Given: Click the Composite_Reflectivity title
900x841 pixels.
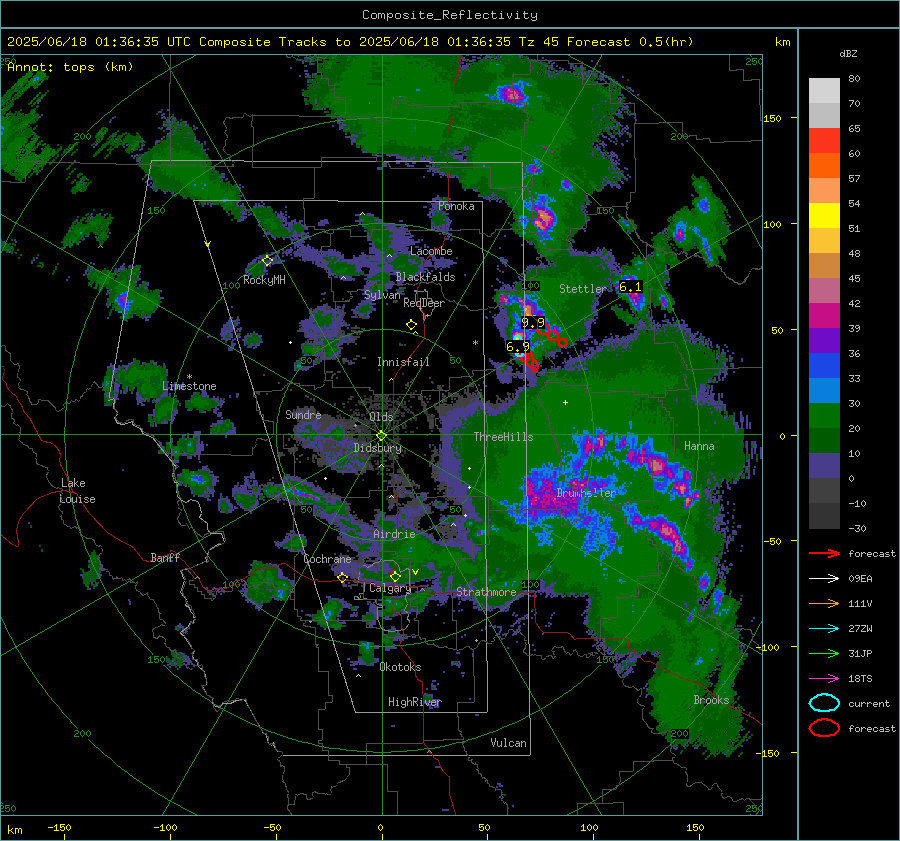Looking at the screenshot, I should point(449,15).
